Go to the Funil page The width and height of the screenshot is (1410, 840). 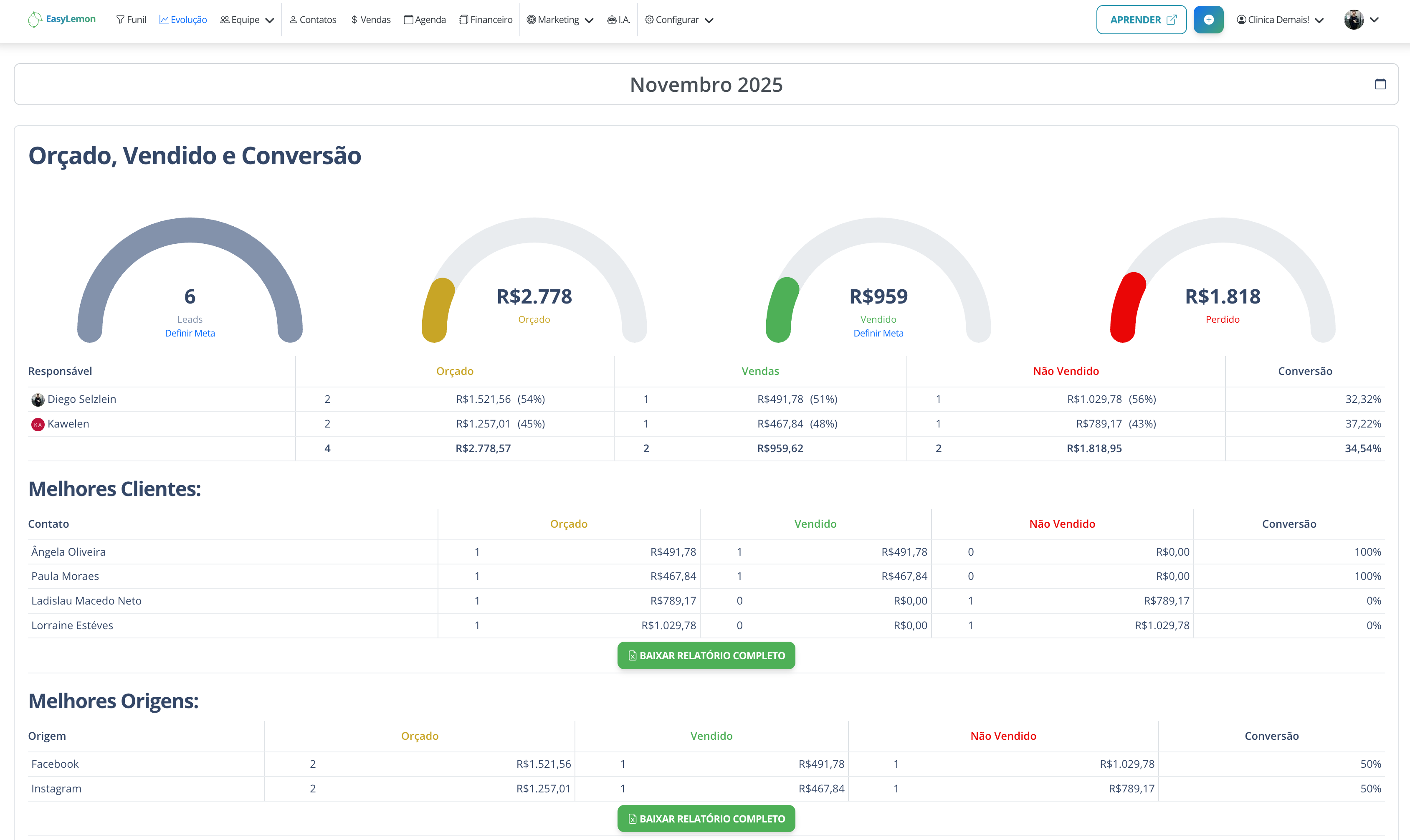coord(132,20)
